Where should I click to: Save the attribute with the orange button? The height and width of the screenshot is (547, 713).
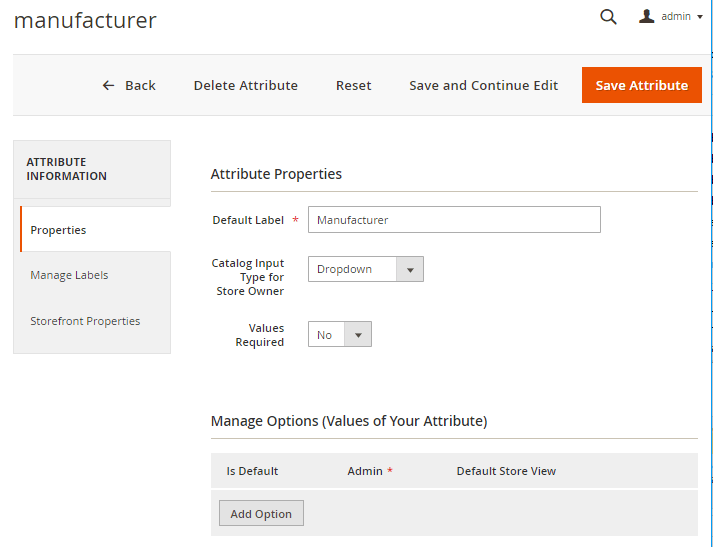pos(641,86)
